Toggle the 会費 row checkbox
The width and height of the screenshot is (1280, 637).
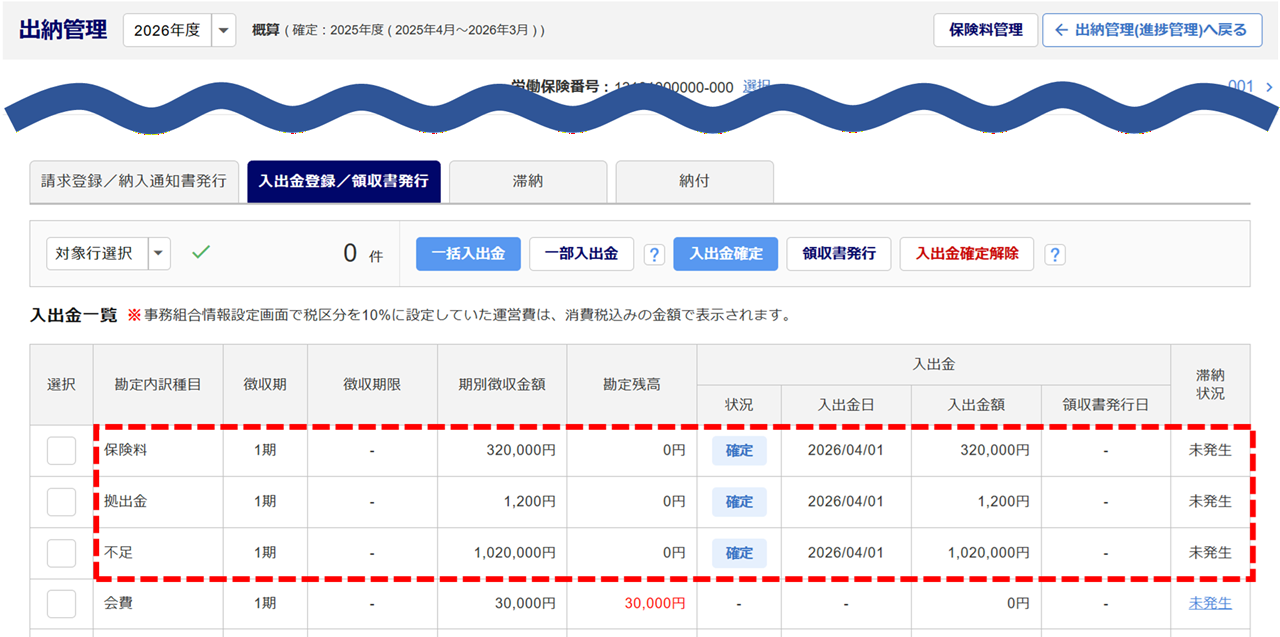(x=61, y=604)
